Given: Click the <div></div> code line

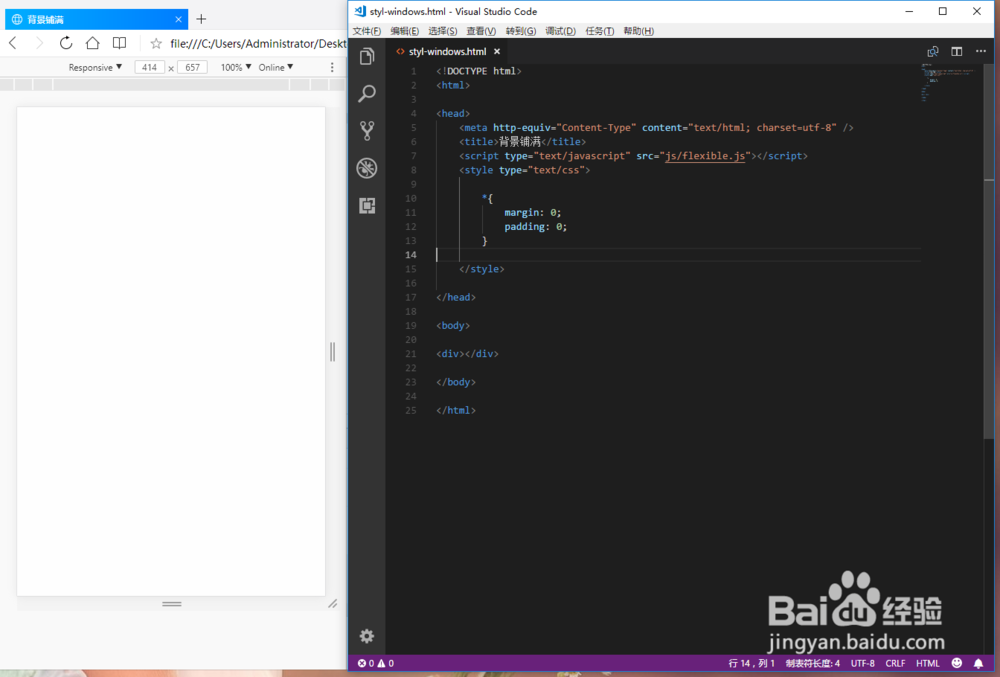Looking at the screenshot, I should [x=467, y=354].
